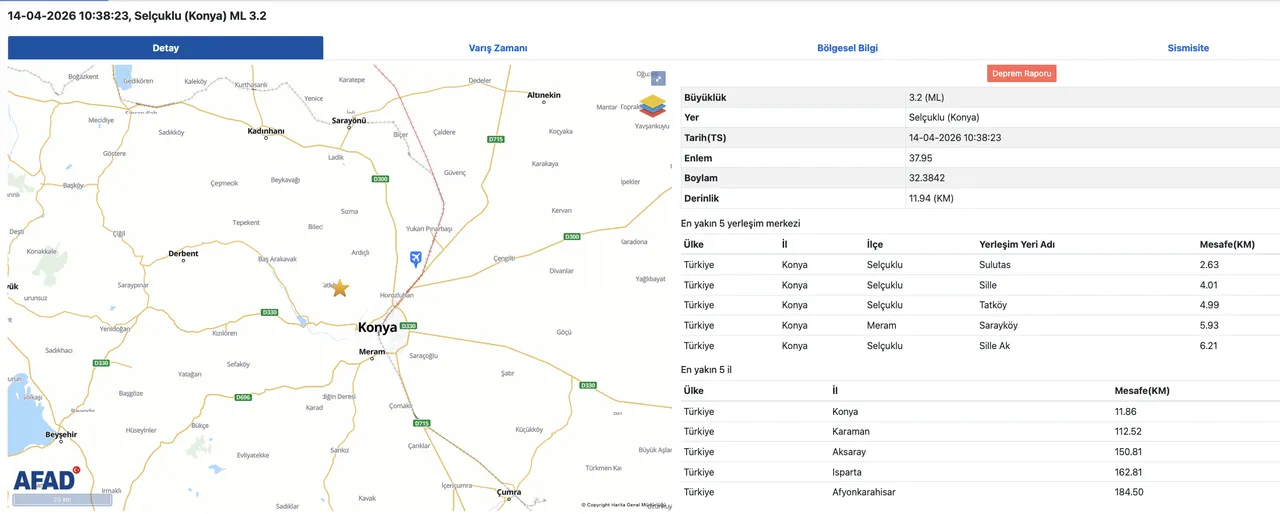Click the D696 road shield
The height and width of the screenshot is (514, 1280).
(x=243, y=398)
